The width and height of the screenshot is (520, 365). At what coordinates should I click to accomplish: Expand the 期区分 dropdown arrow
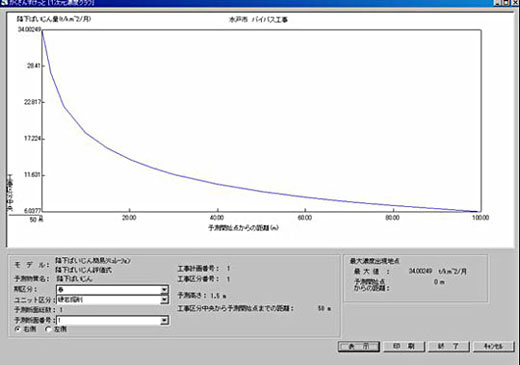point(164,290)
